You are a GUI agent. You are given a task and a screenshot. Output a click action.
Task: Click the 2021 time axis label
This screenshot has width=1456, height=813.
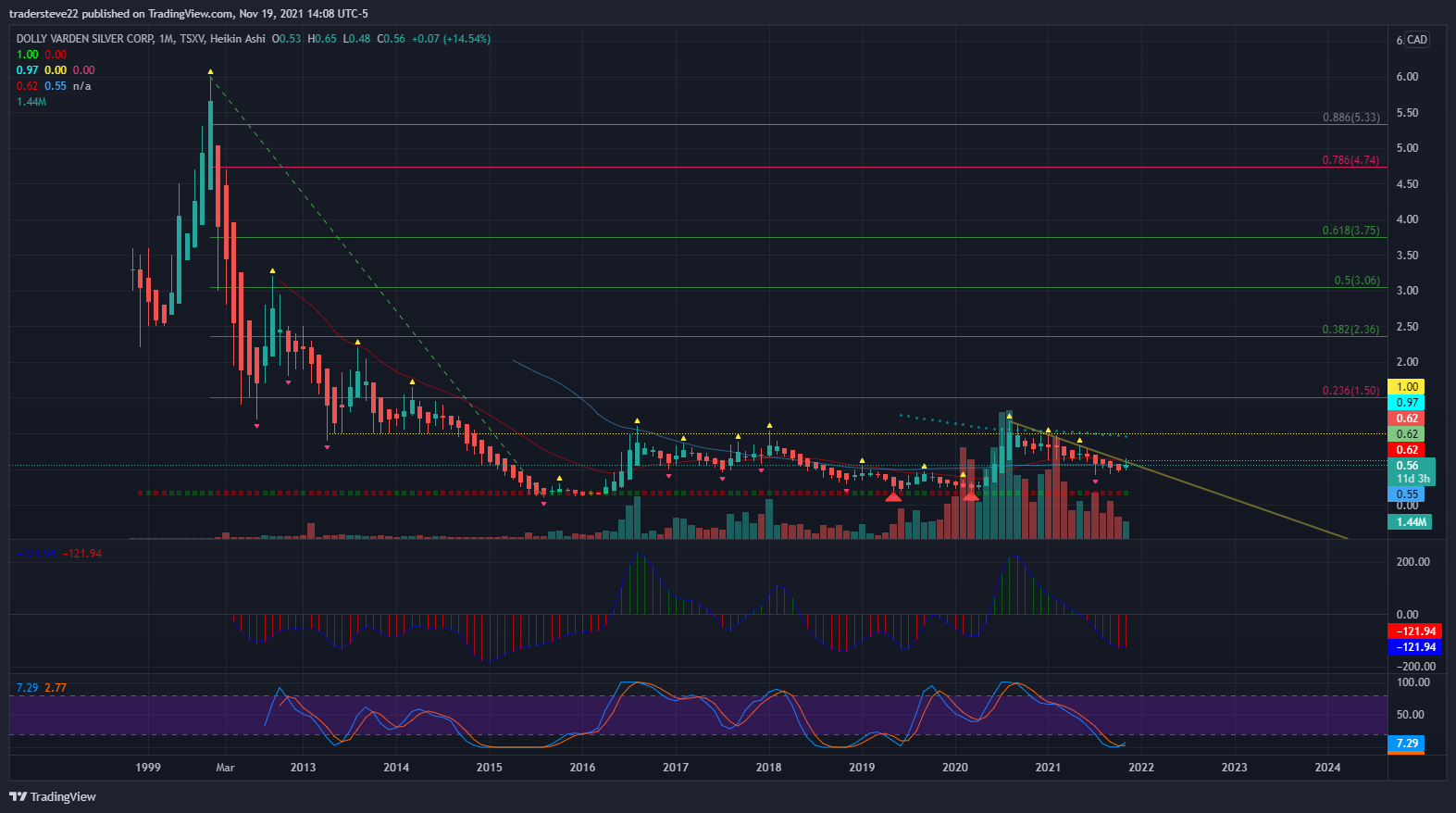coord(1048,768)
